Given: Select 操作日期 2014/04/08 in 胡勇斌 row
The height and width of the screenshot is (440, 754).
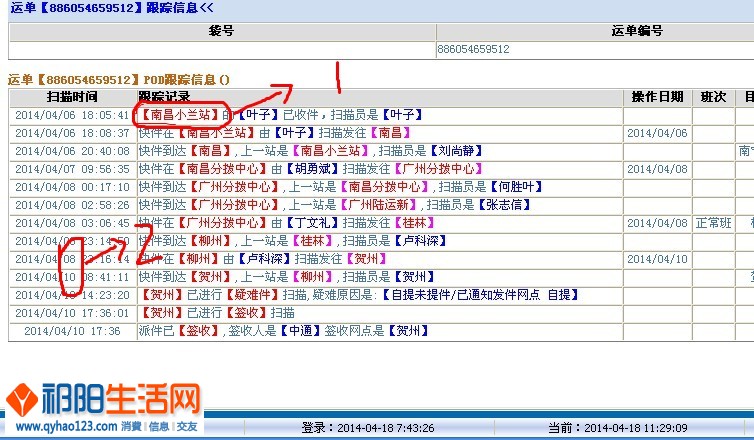Looking at the screenshot, I should [657, 169].
